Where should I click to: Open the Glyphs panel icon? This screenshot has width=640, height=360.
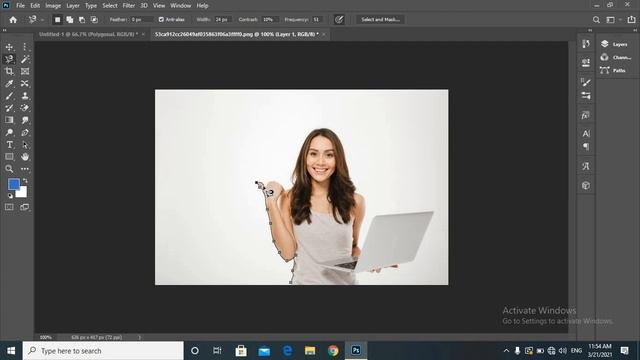pyautogui.click(x=586, y=166)
